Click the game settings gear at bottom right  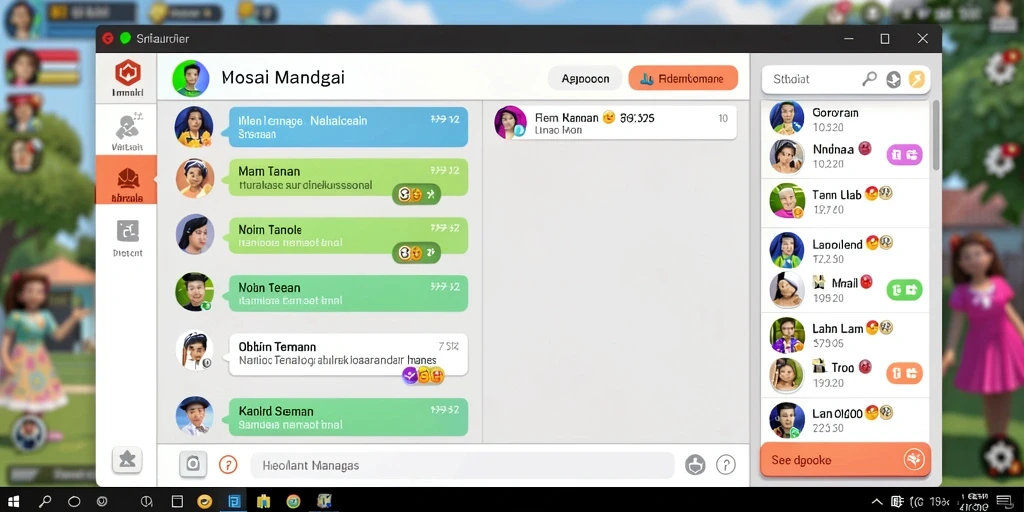(1000, 457)
